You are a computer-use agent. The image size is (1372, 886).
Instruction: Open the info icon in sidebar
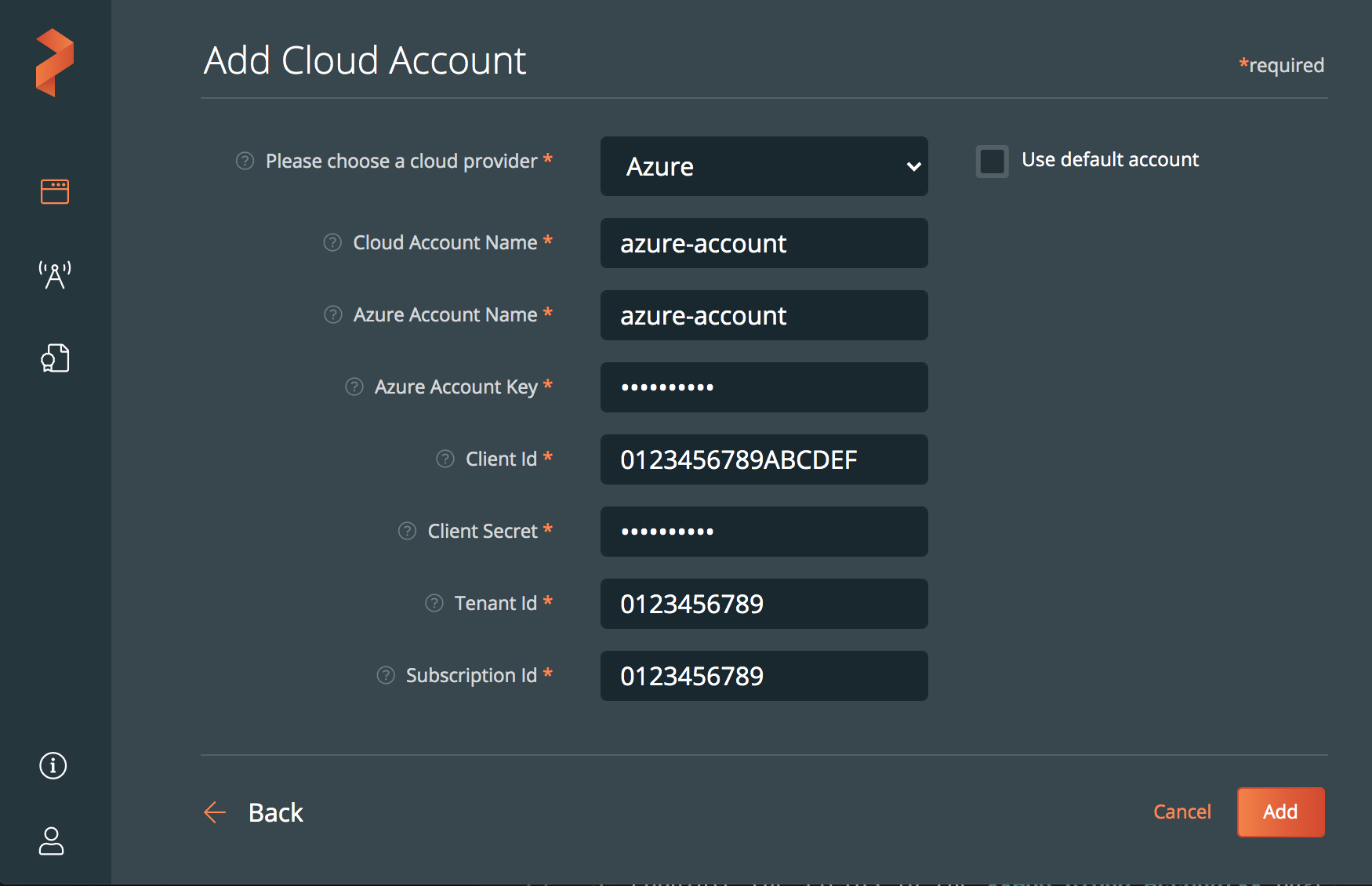pos(53,765)
